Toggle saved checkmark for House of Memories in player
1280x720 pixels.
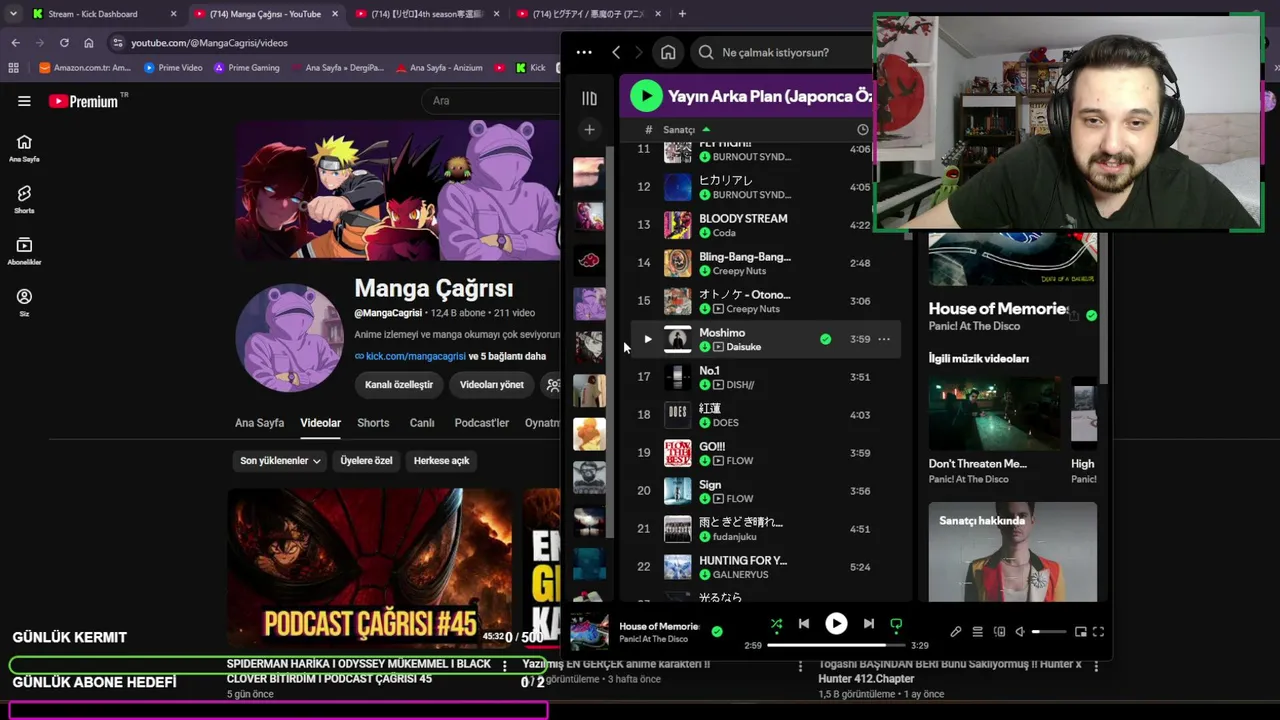716,632
